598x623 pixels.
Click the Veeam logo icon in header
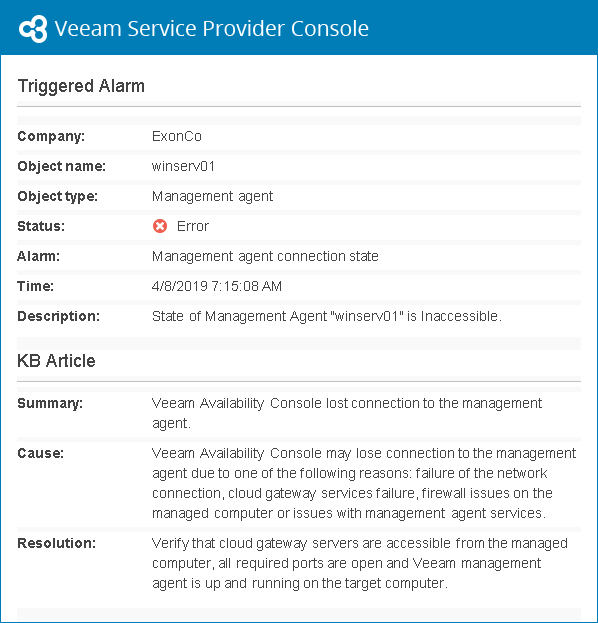pyautogui.click(x=33, y=29)
